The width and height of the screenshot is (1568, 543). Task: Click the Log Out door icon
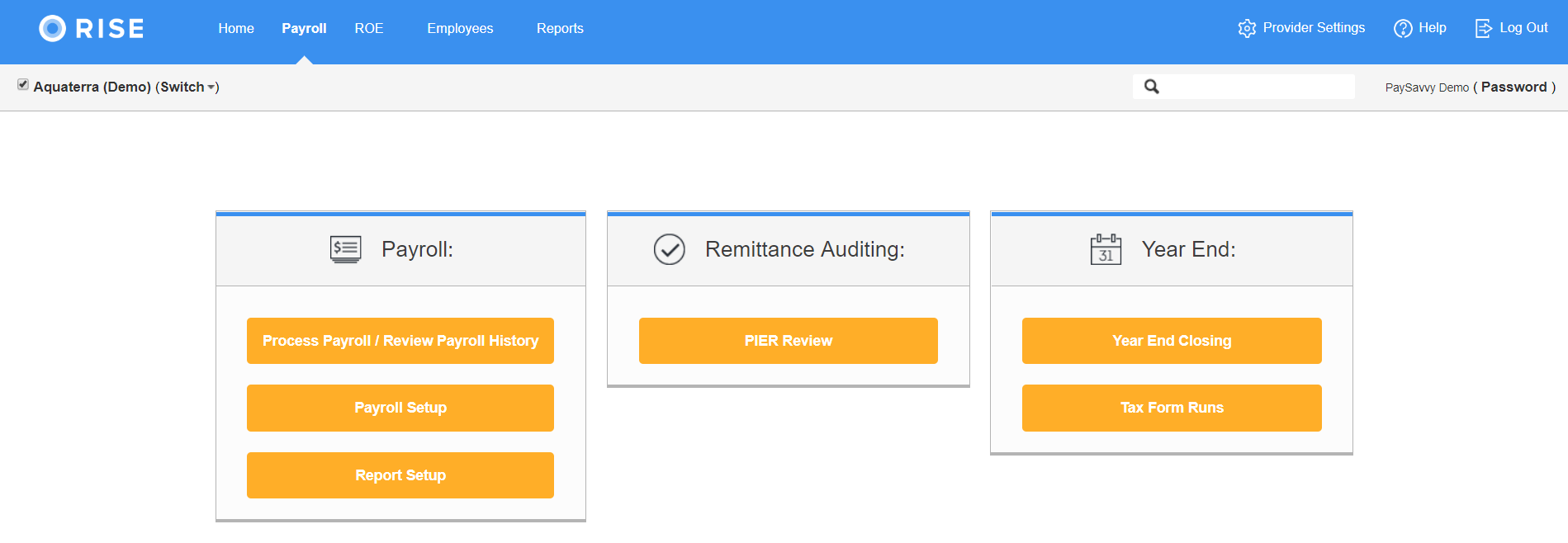pyautogui.click(x=1484, y=29)
